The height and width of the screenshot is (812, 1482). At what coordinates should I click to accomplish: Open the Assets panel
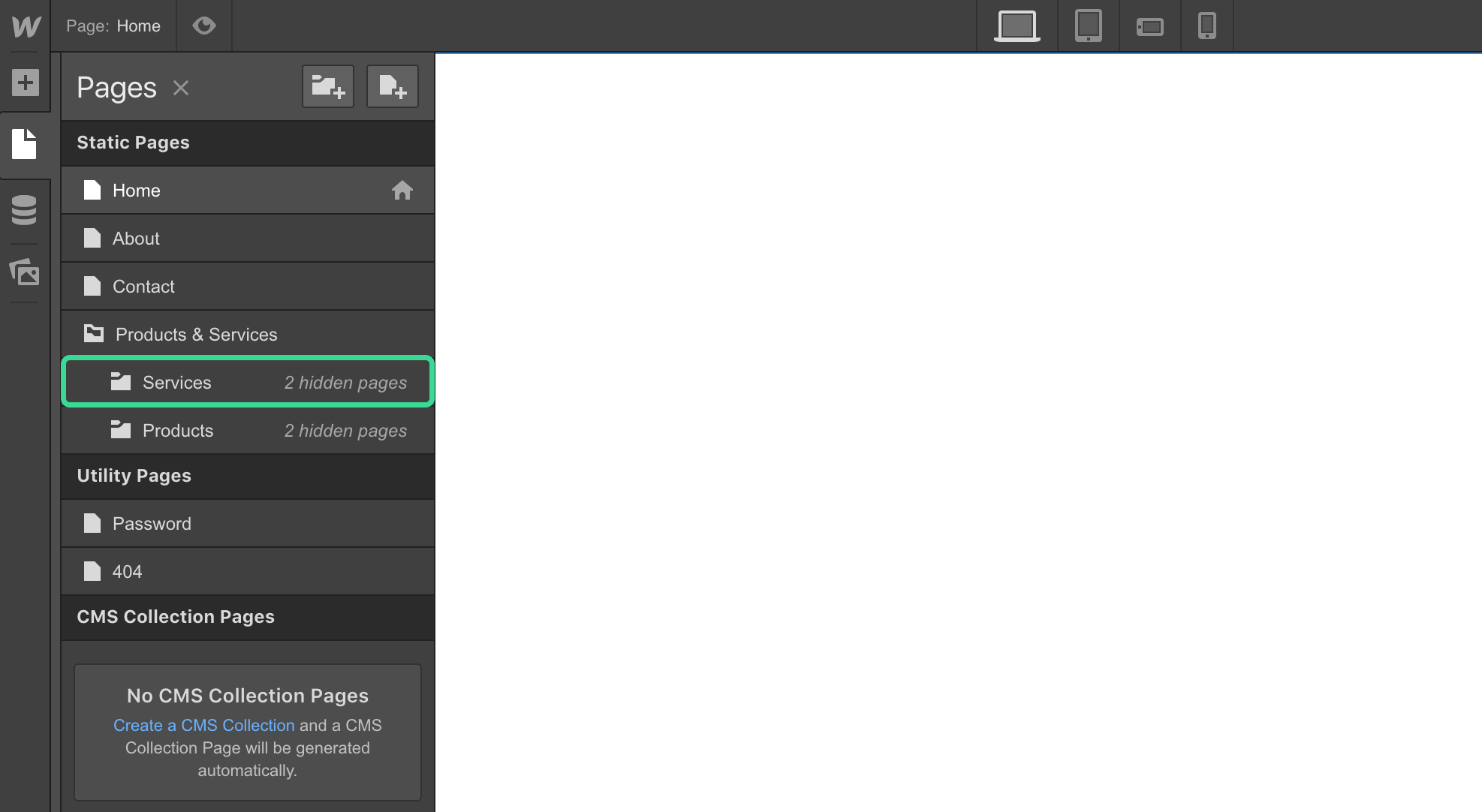pos(25,273)
